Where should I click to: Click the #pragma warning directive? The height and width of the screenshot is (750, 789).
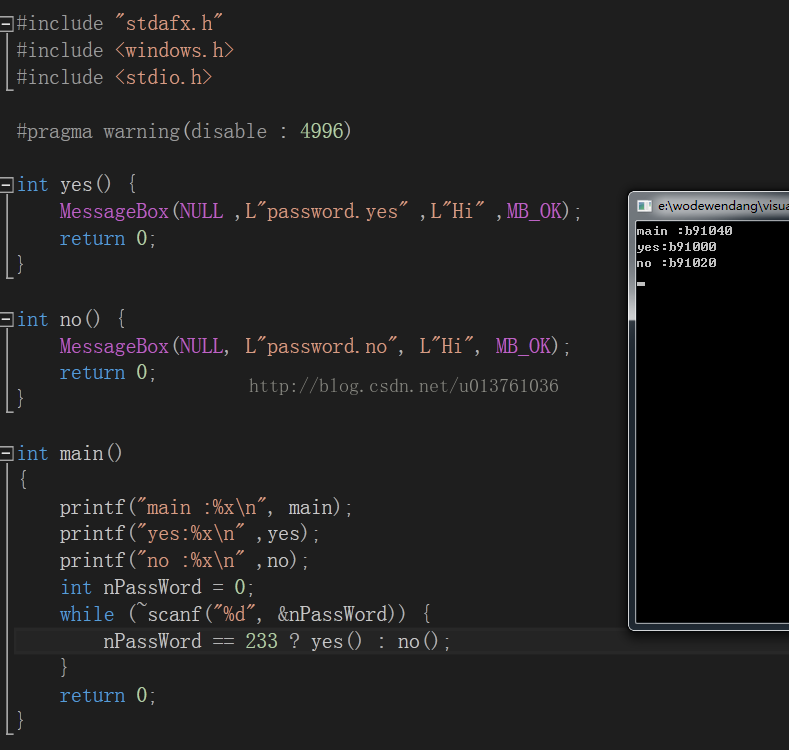click(184, 131)
